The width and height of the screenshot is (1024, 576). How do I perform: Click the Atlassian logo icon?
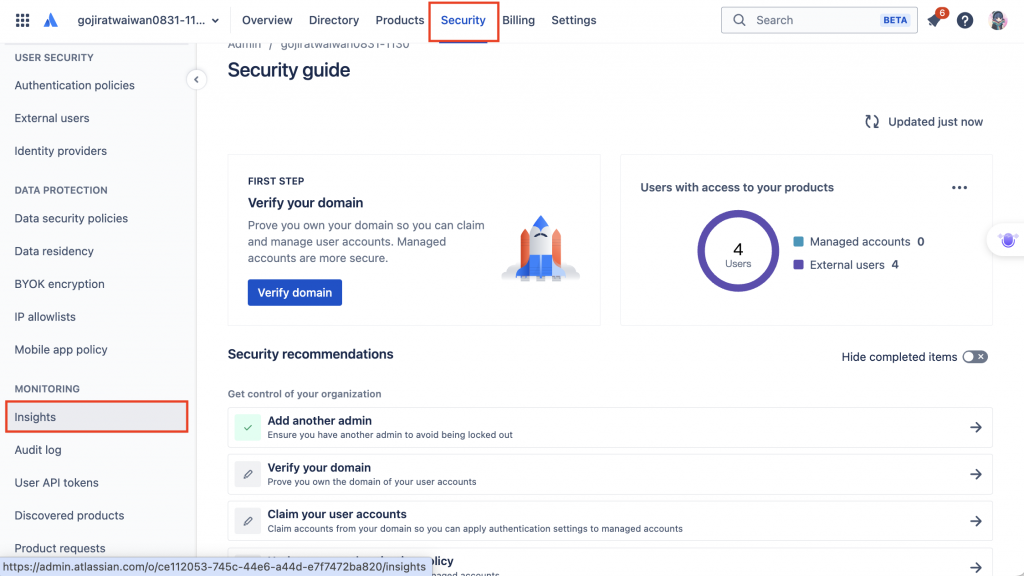click(x=51, y=20)
